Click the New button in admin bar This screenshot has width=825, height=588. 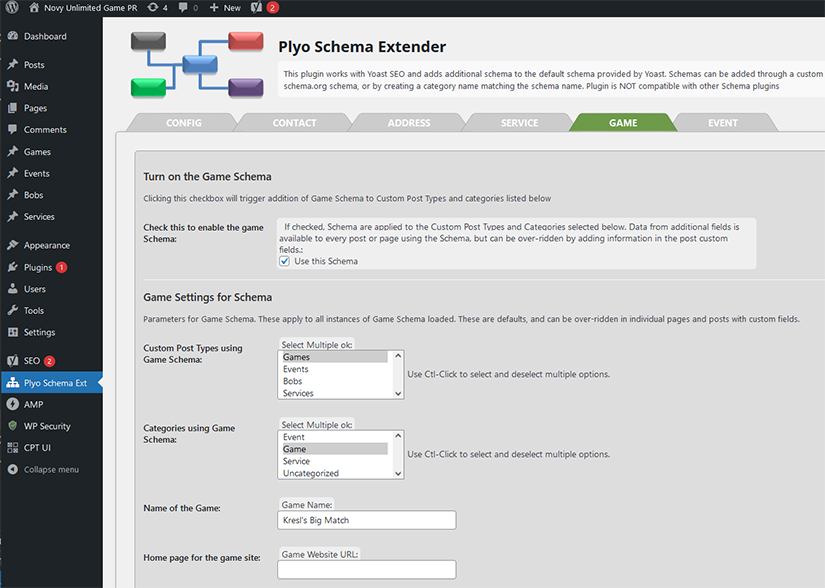click(225, 7)
